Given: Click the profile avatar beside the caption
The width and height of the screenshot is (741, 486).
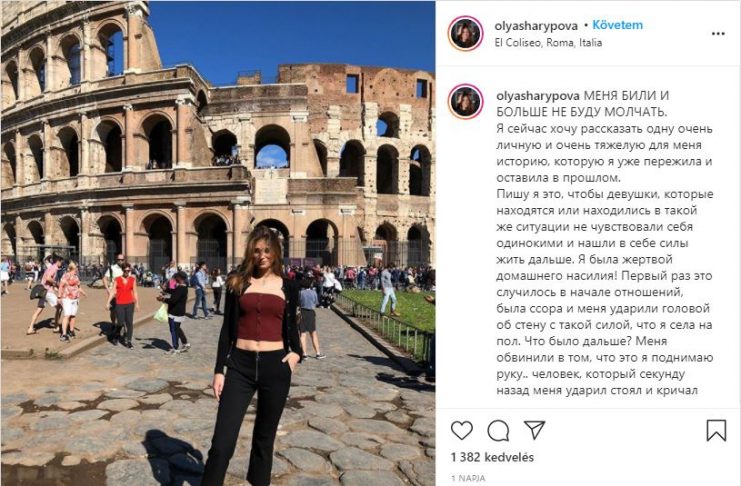Looking at the screenshot, I should click(465, 102).
